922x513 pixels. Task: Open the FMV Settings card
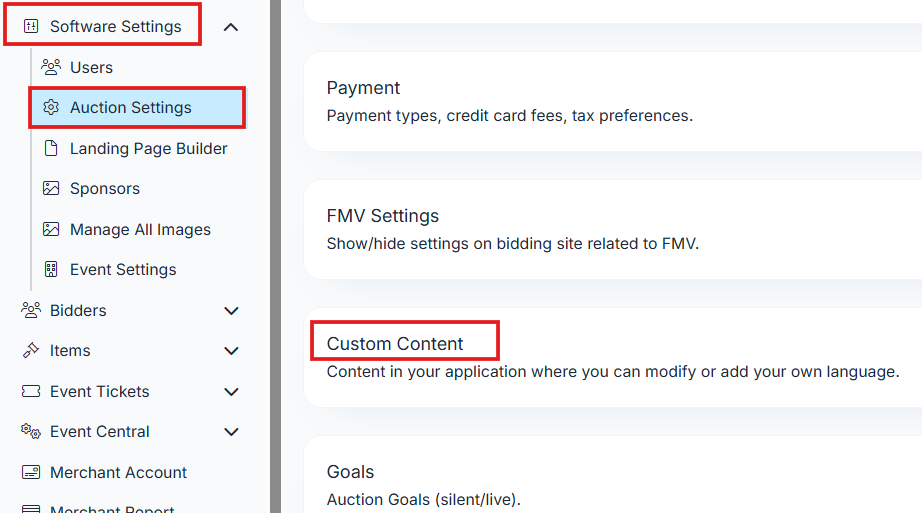point(612,229)
